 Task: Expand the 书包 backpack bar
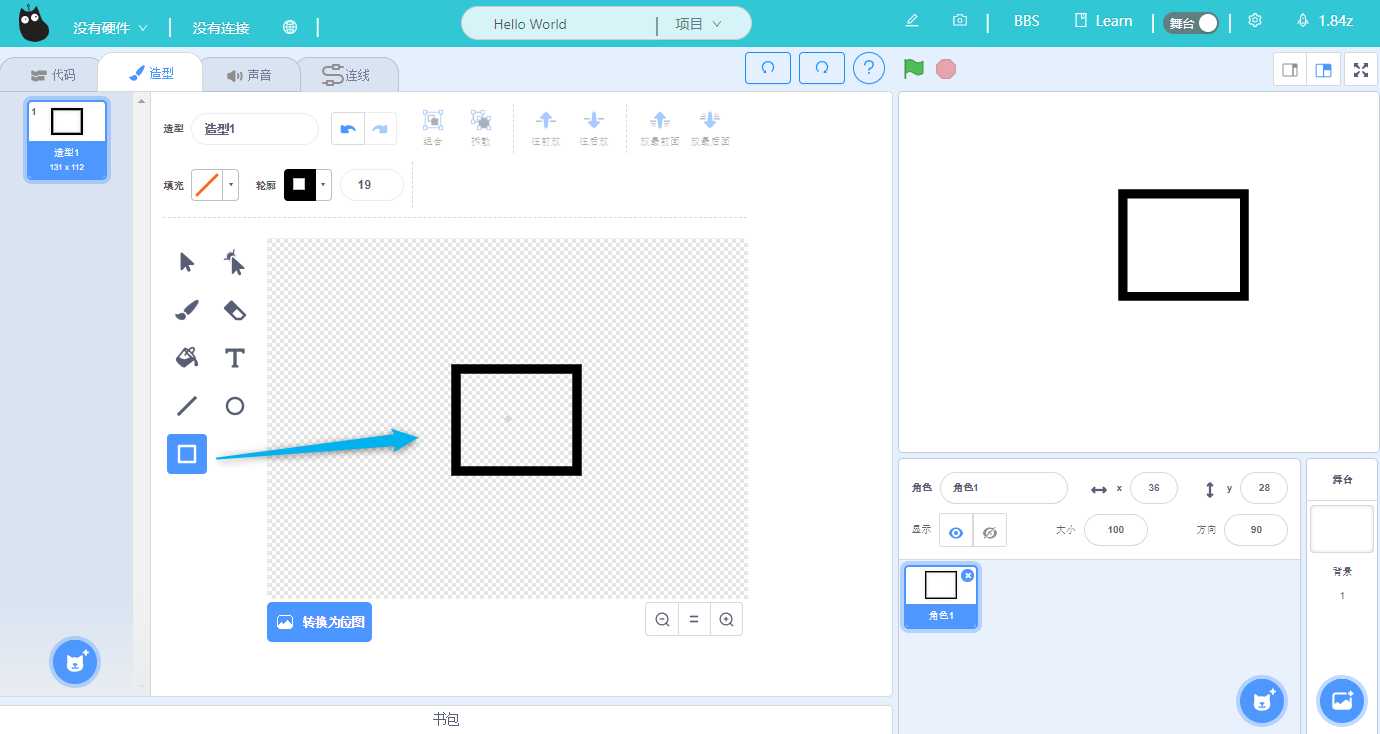tap(446, 719)
